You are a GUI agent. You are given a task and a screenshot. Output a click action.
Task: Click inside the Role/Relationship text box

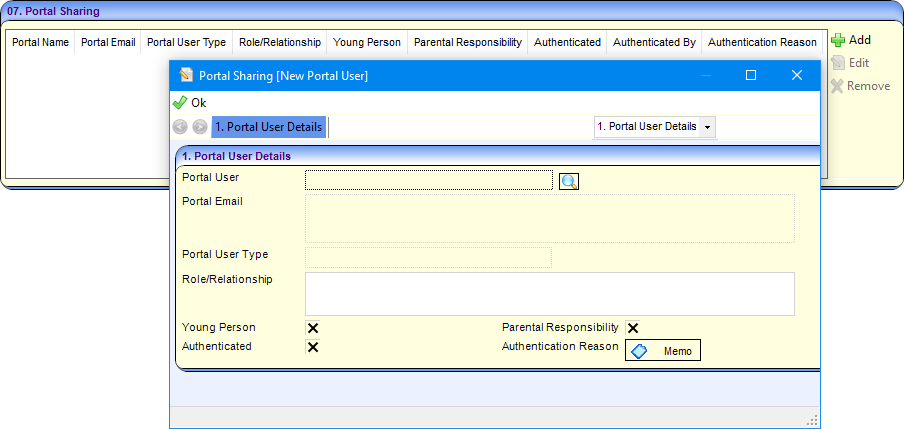549,293
